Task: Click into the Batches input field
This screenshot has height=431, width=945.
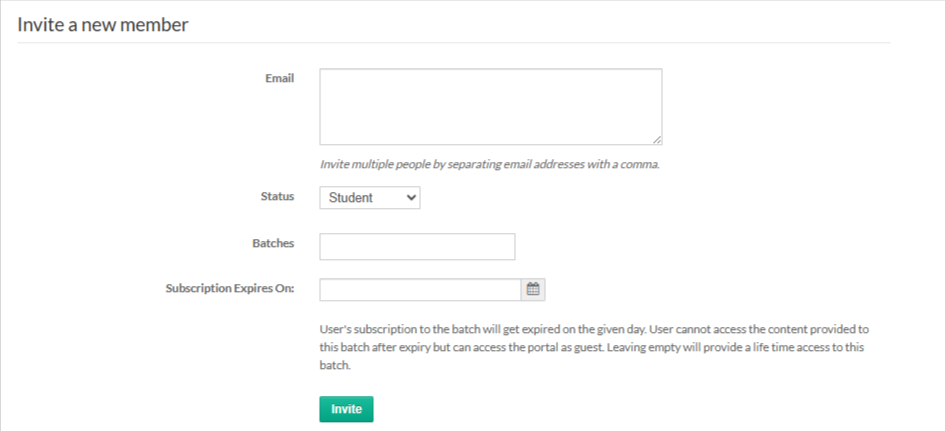Action: (417, 246)
